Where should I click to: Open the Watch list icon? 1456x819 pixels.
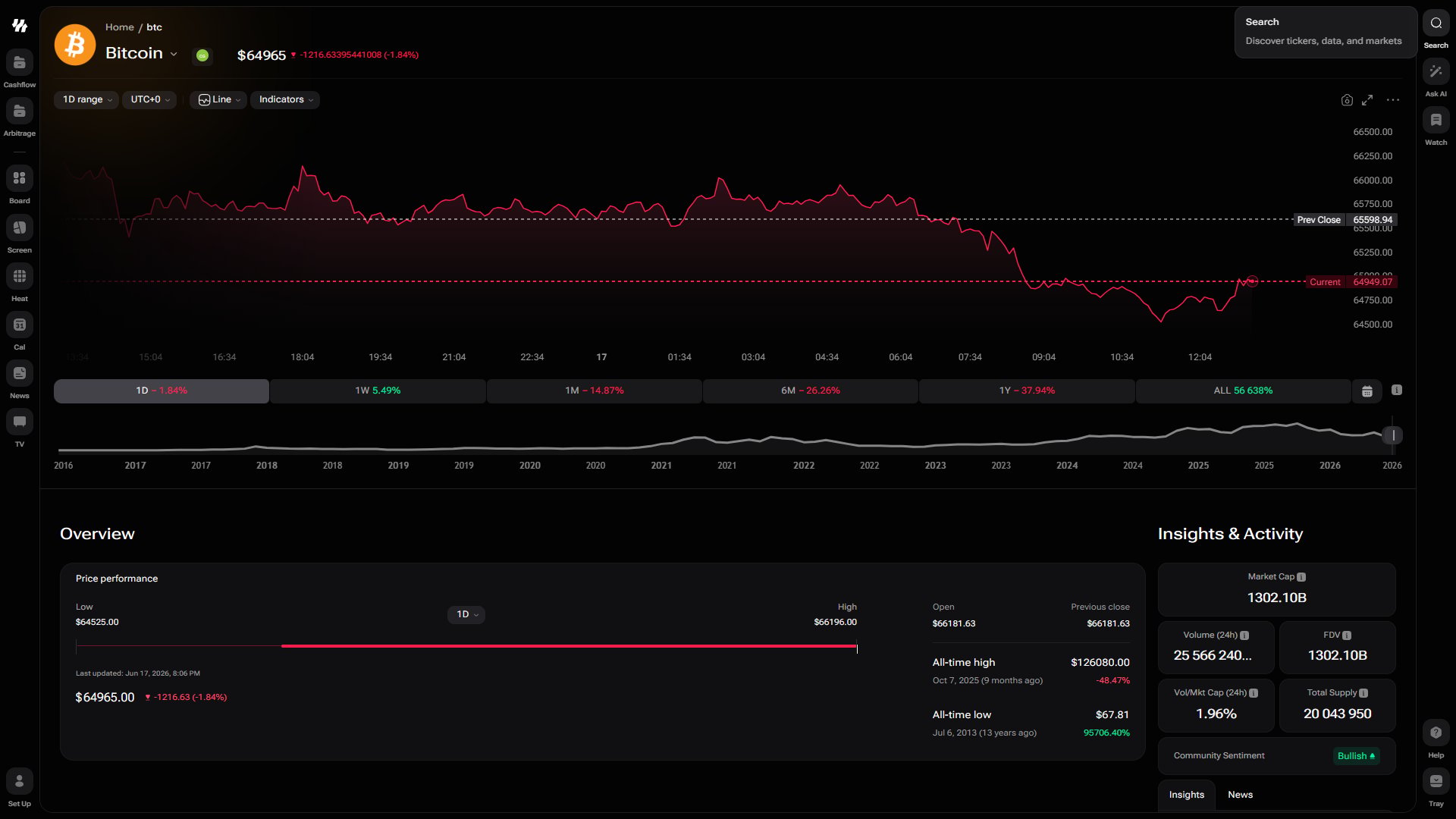pyautogui.click(x=1436, y=120)
